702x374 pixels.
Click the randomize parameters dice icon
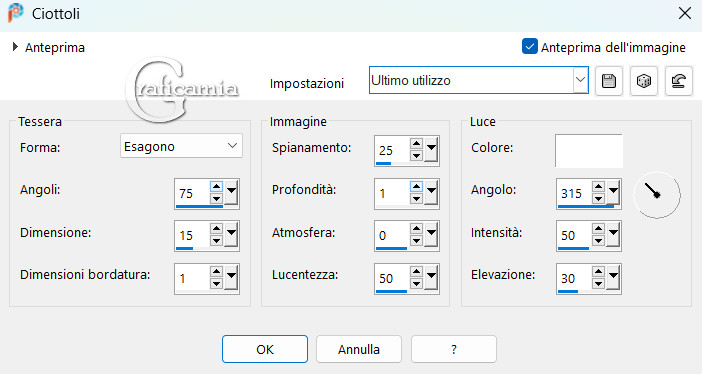(x=643, y=81)
